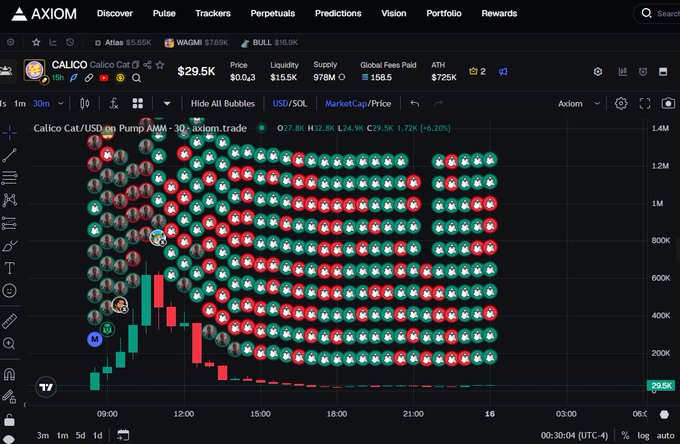680x444 pixels.
Task: Refresh the Supply value
Action: point(342,77)
